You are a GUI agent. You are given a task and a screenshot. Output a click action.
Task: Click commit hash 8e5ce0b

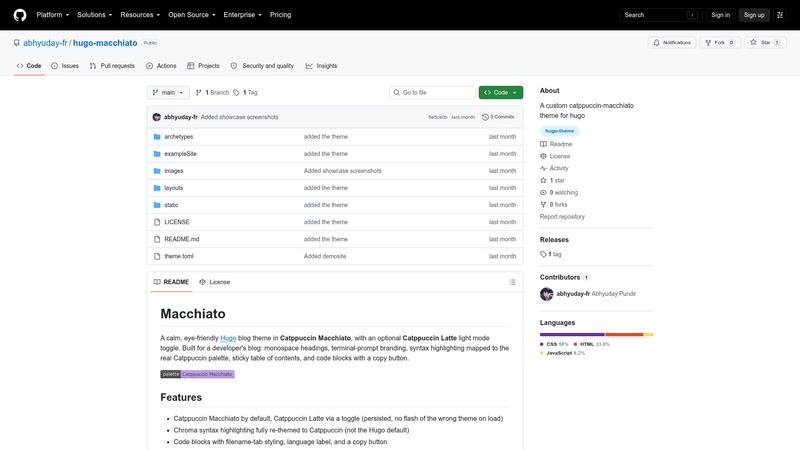[438, 117]
